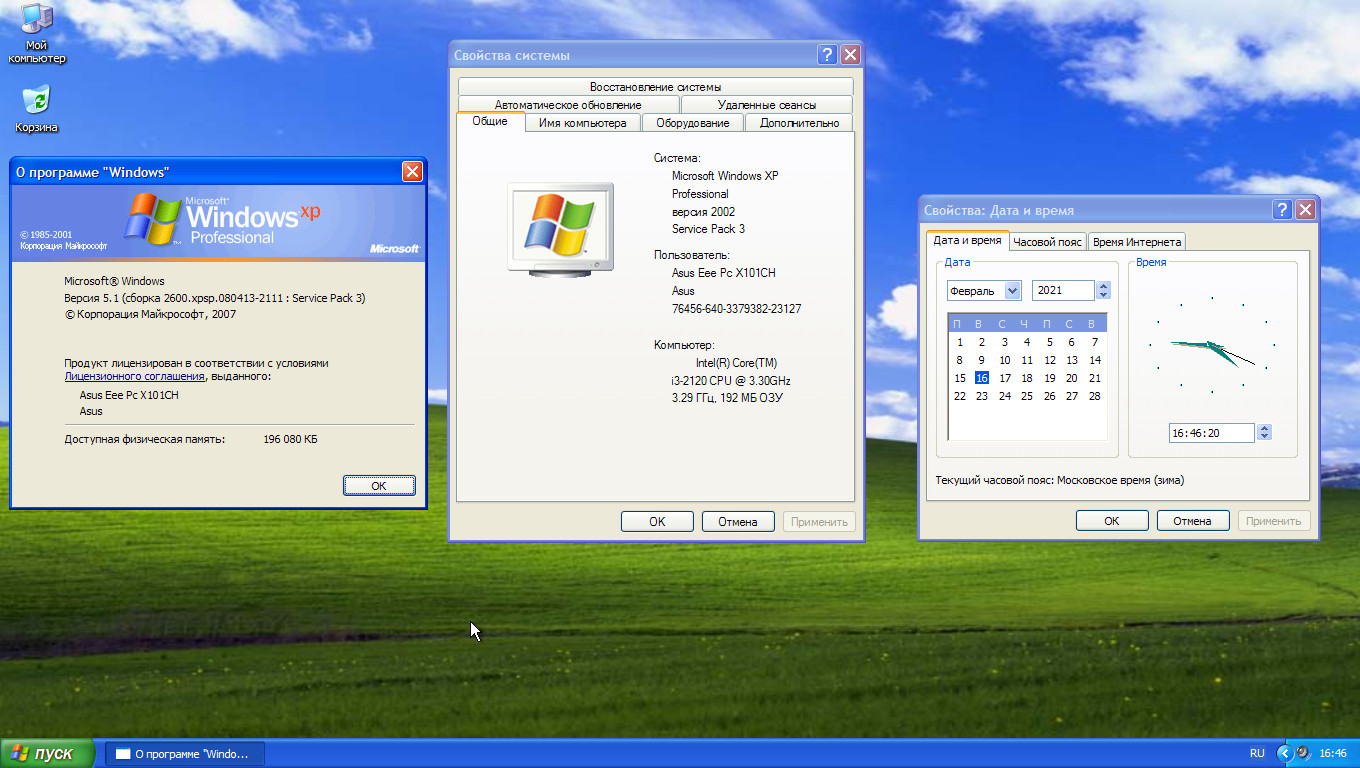Screen dimensions: 1360x768
Task: Switch to the Оборудование tab
Action: click(x=692, y=123)
